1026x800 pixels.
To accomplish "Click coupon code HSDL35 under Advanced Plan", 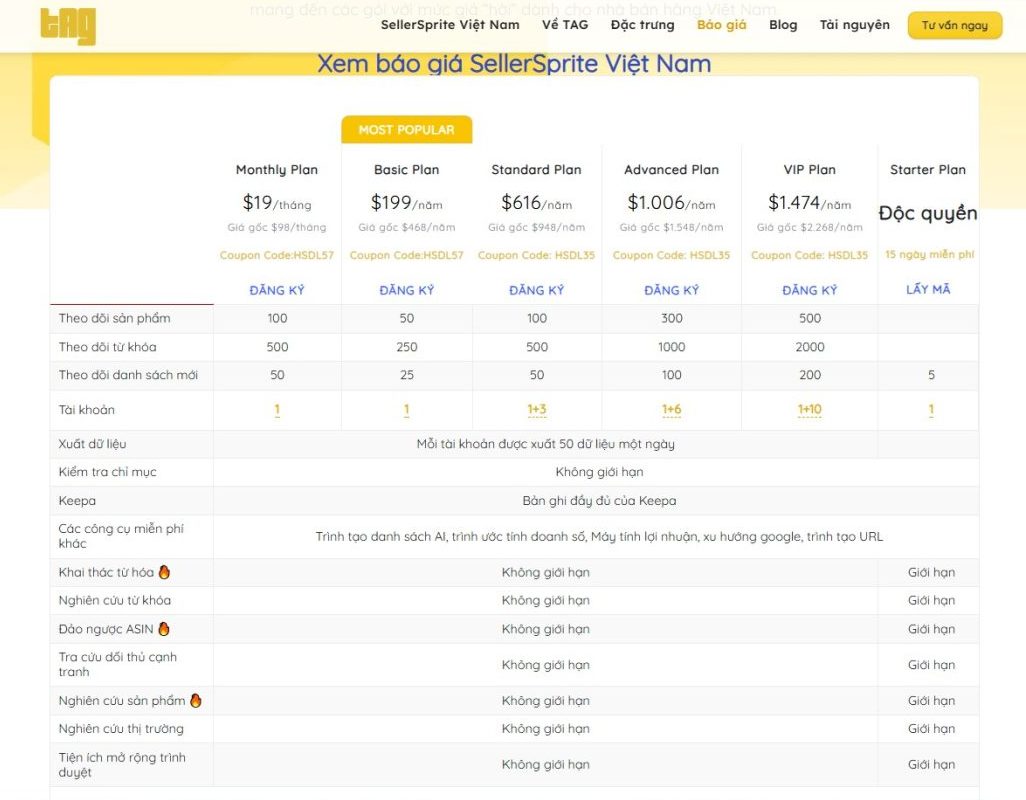I will coord(671,255).
